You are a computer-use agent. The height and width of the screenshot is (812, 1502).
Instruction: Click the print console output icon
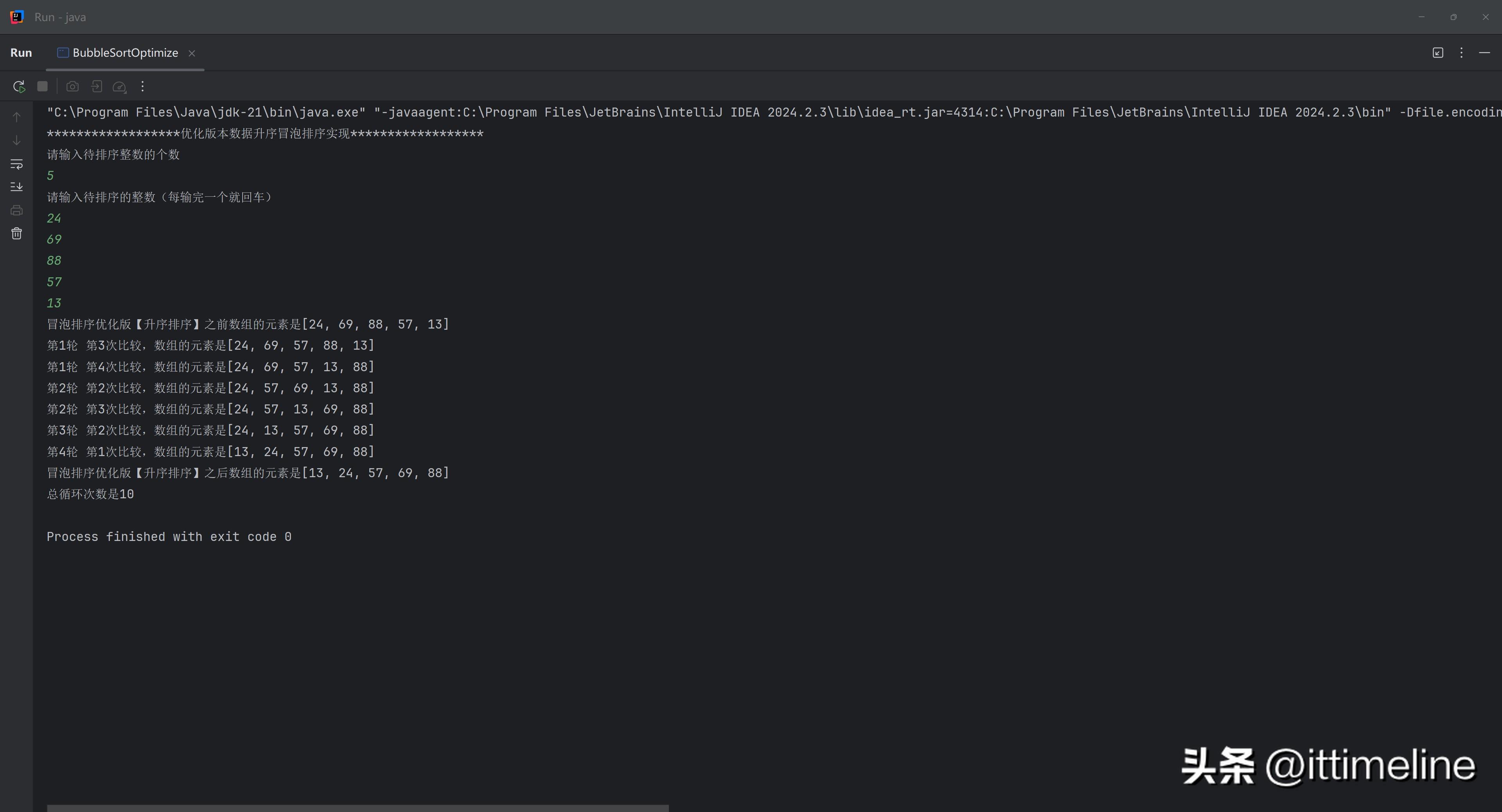(17, 210)
